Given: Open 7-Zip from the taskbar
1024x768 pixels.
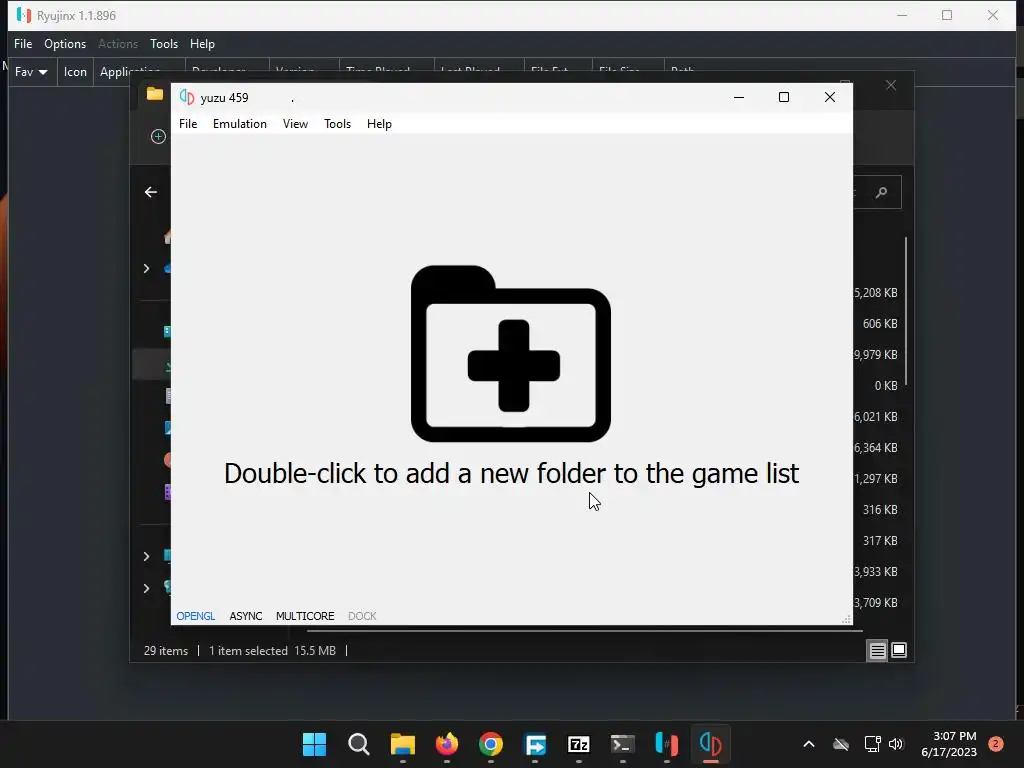Looking at the screenshot, I should [579, 744].
